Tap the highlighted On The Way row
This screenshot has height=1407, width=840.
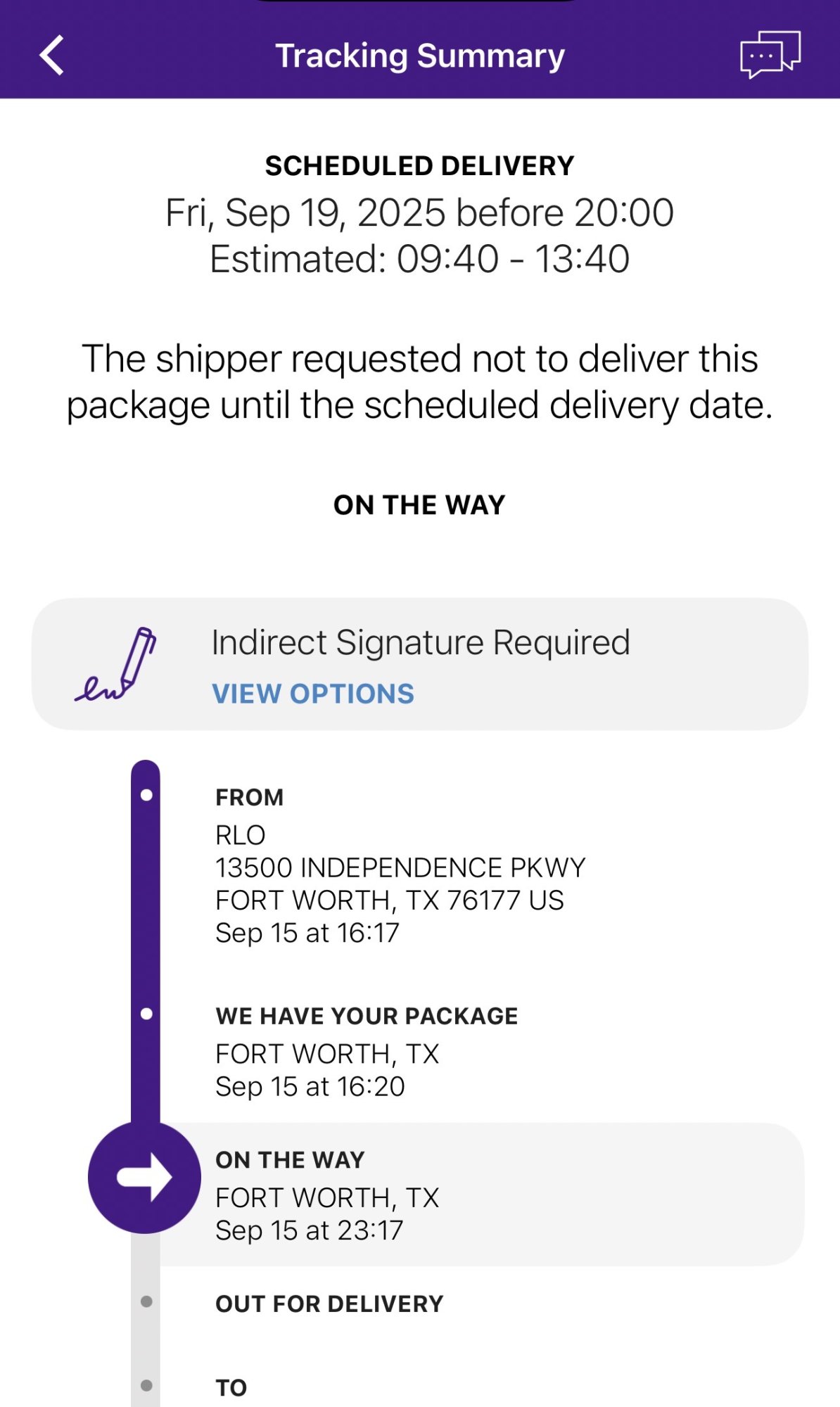click(478, 1195)
